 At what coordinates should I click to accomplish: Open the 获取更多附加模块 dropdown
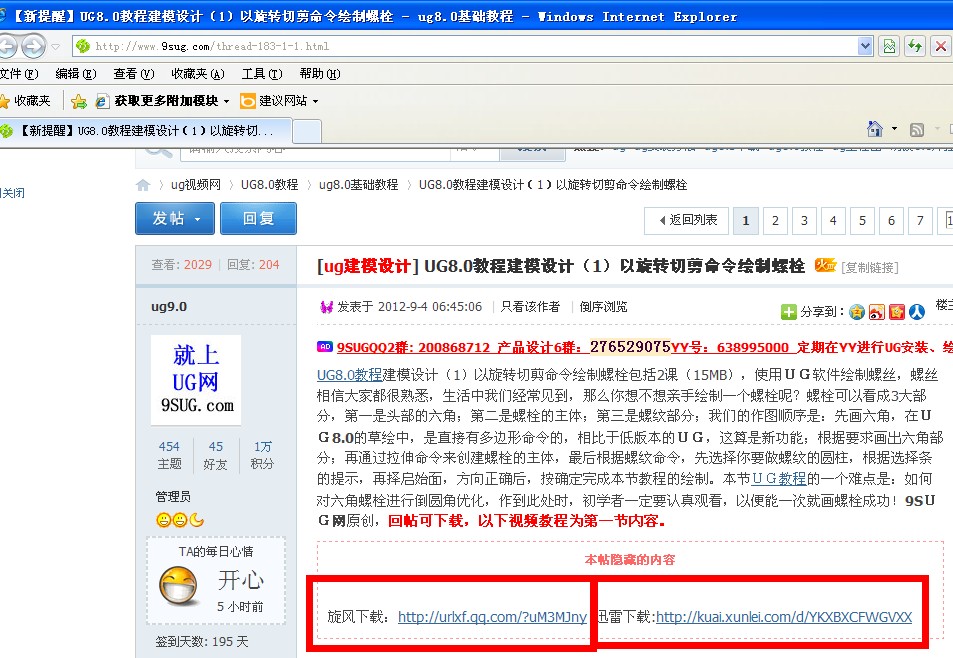click(x=163, y=101)
